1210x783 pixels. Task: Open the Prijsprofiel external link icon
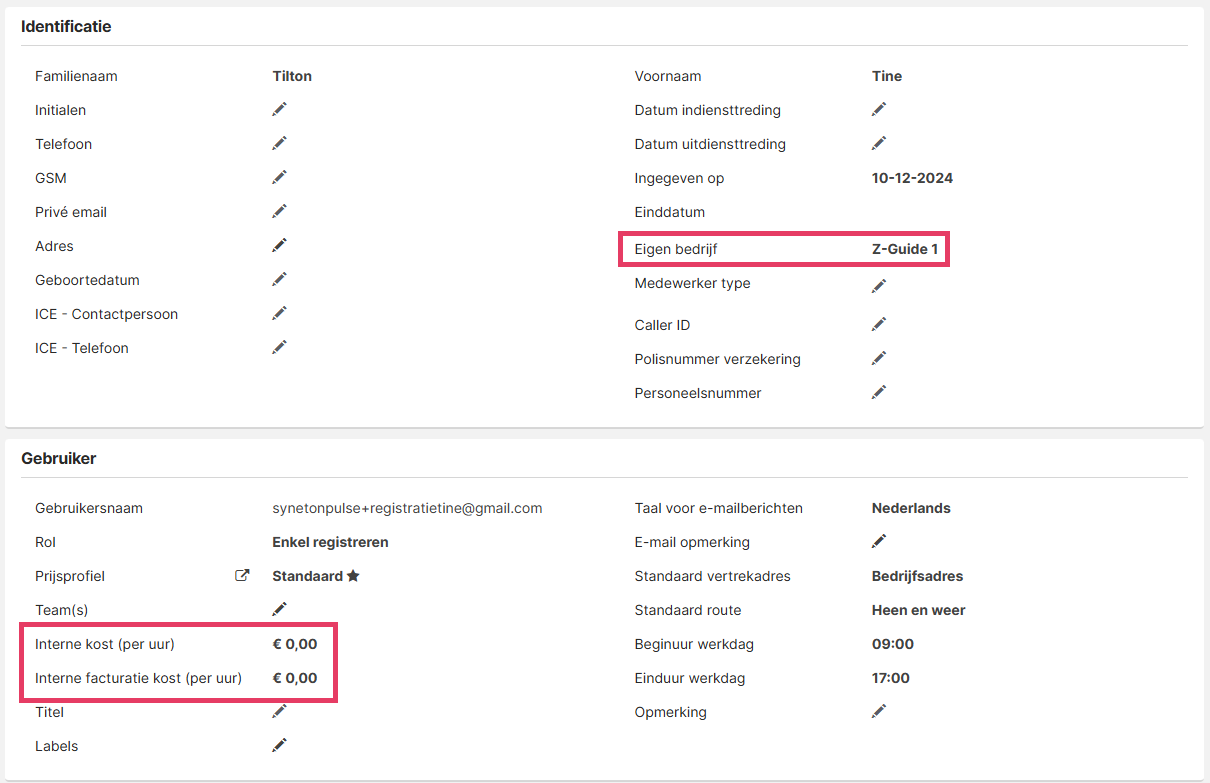tap(242, 576)
